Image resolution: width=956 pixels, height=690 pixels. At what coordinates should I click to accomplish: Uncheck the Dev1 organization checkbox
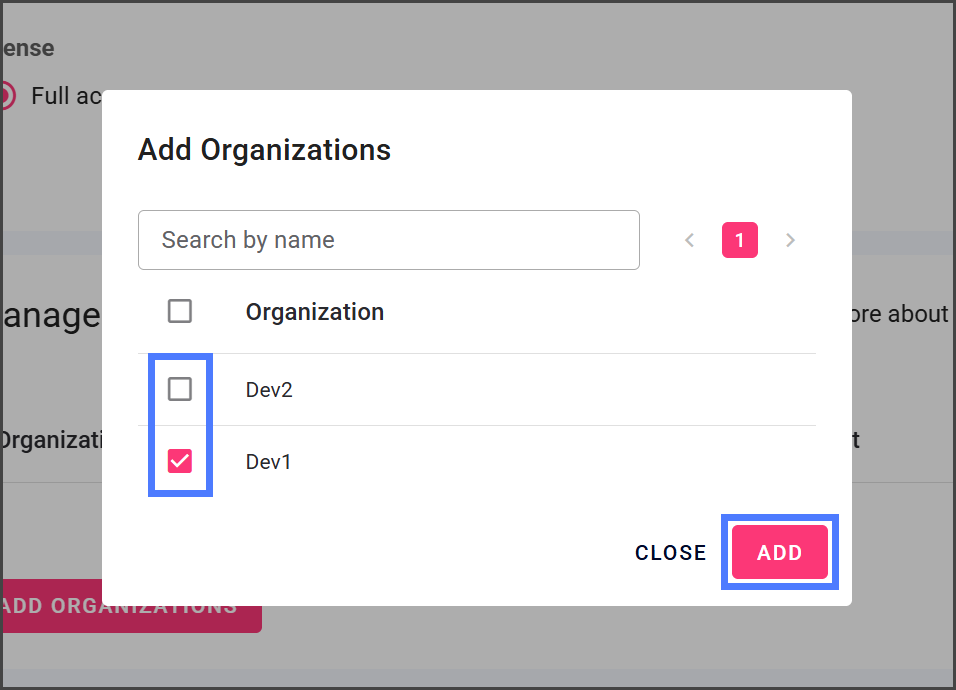pyautogui.click(x=180, y=461)
